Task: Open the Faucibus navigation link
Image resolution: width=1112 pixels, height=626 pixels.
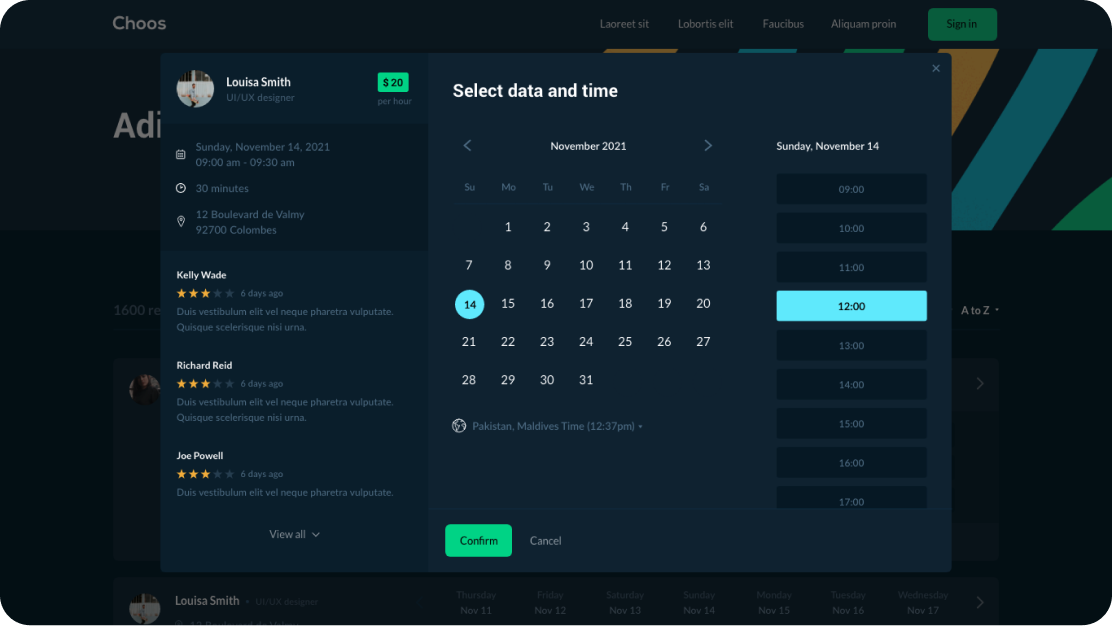Action: point(782,24)
